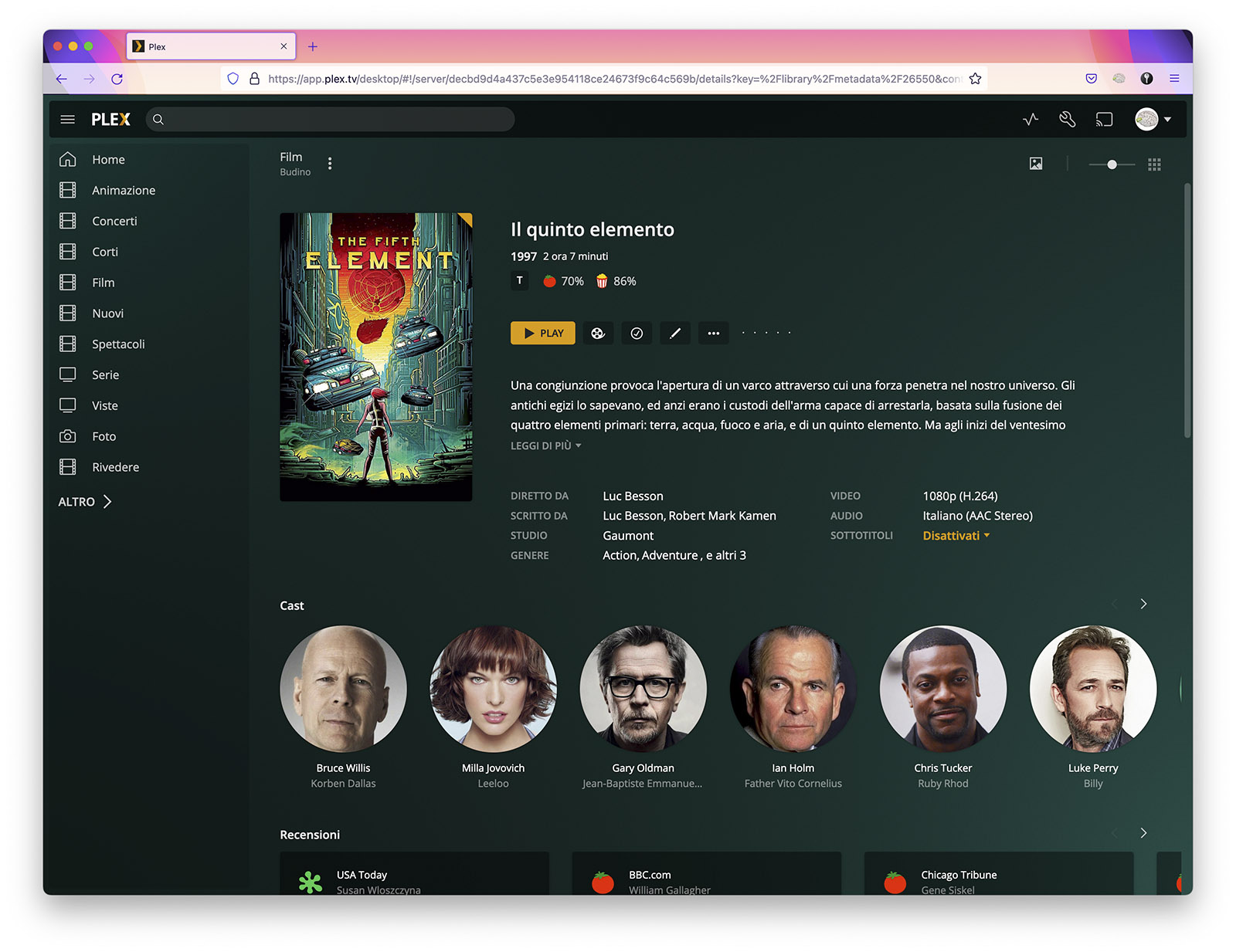Close the Plex browser tab
The height and width of the screenshot is (952, 1236).
[x=284, y=46]
